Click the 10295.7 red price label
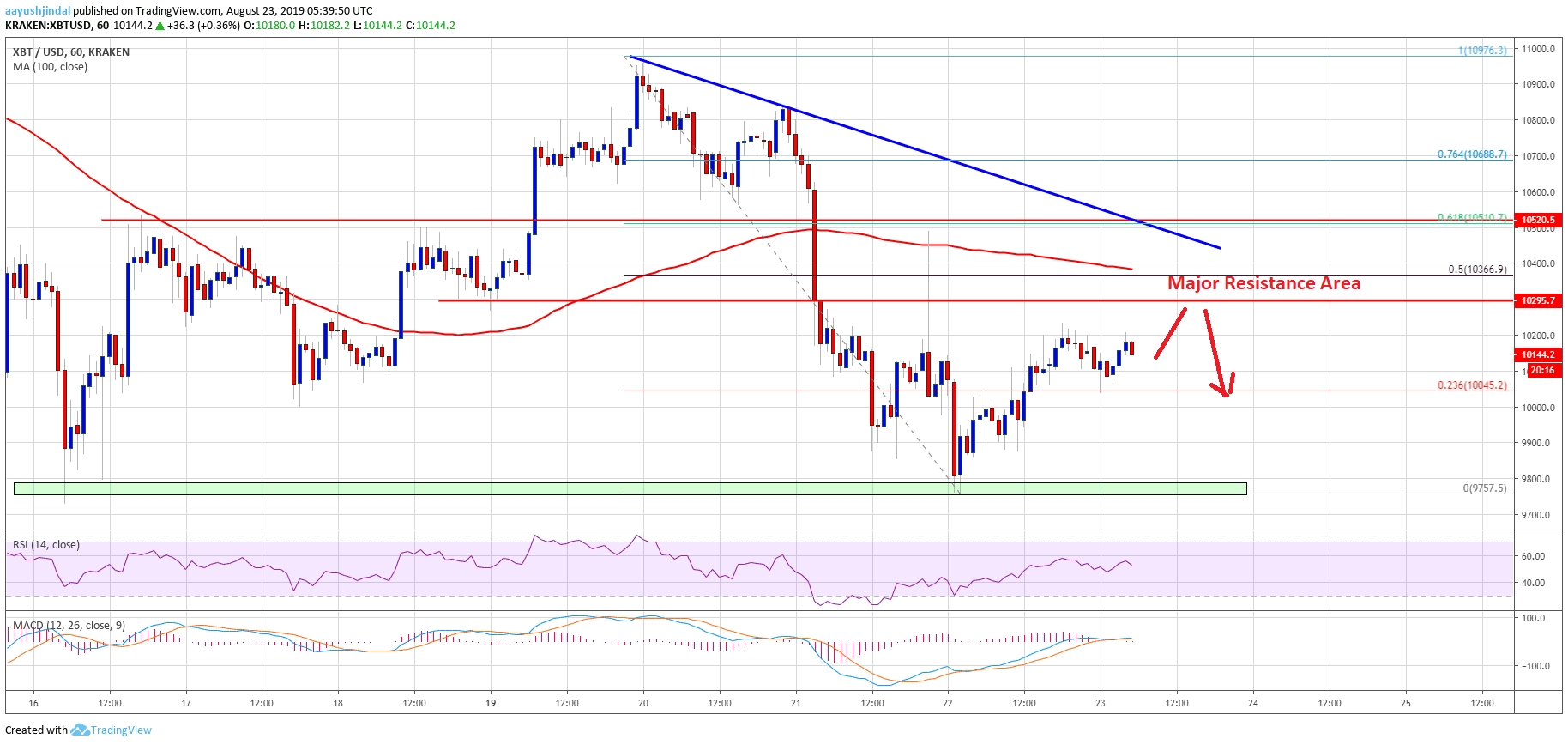This screenshot has width=1568, height=745. [x=1538, y=300]
